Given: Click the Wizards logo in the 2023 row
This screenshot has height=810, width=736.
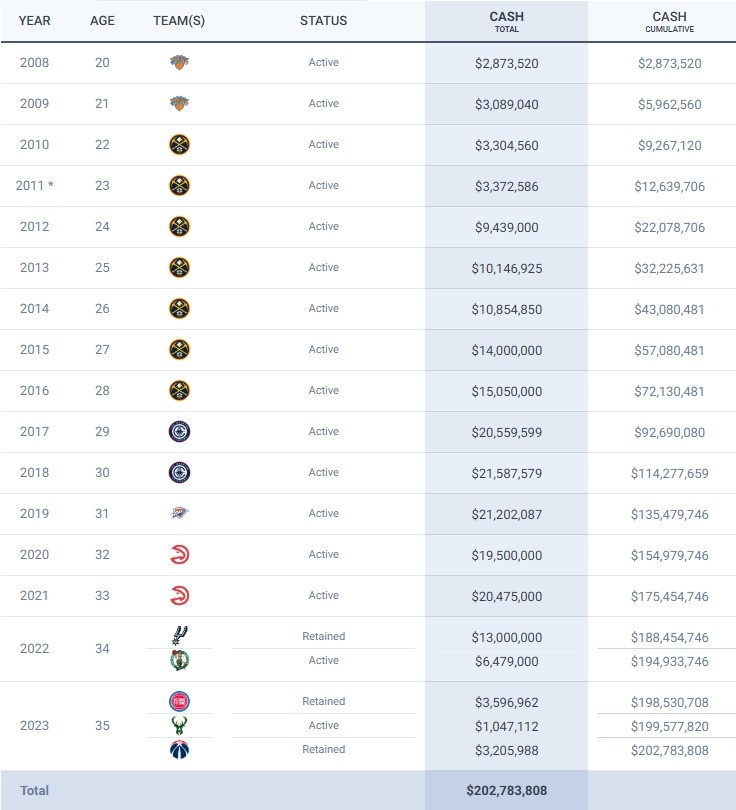Looking at the screenshot, I should [x=180, y=750].
